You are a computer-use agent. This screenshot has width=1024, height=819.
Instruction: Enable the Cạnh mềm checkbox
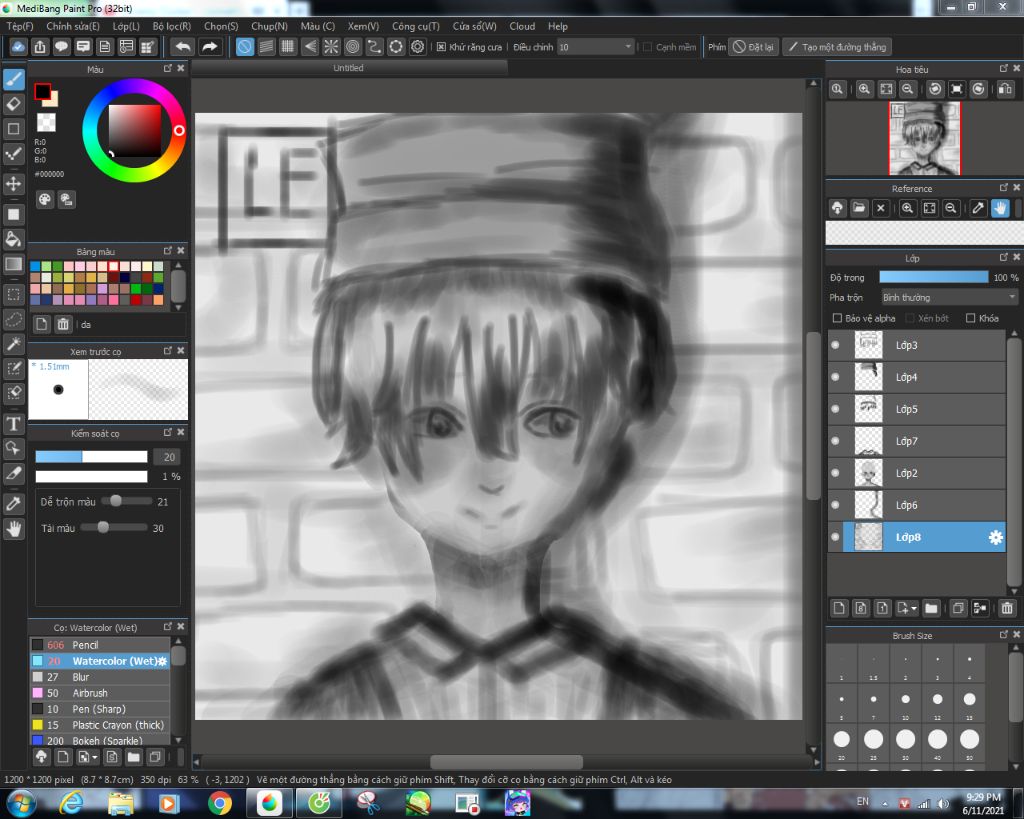[x=647, y=47]
